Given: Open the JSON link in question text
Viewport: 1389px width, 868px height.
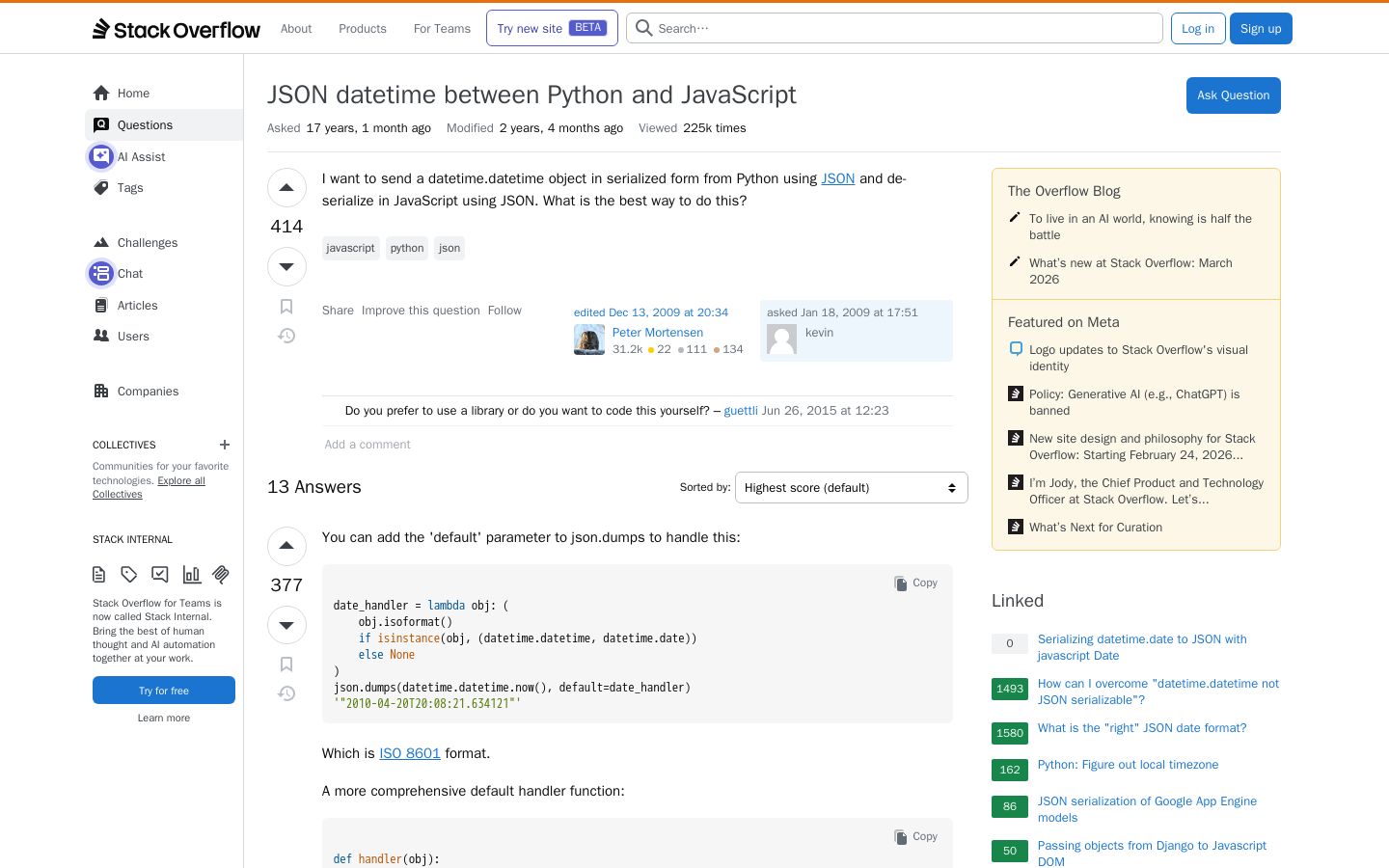Looking at the screenshot, I should (x=838, y=178).
